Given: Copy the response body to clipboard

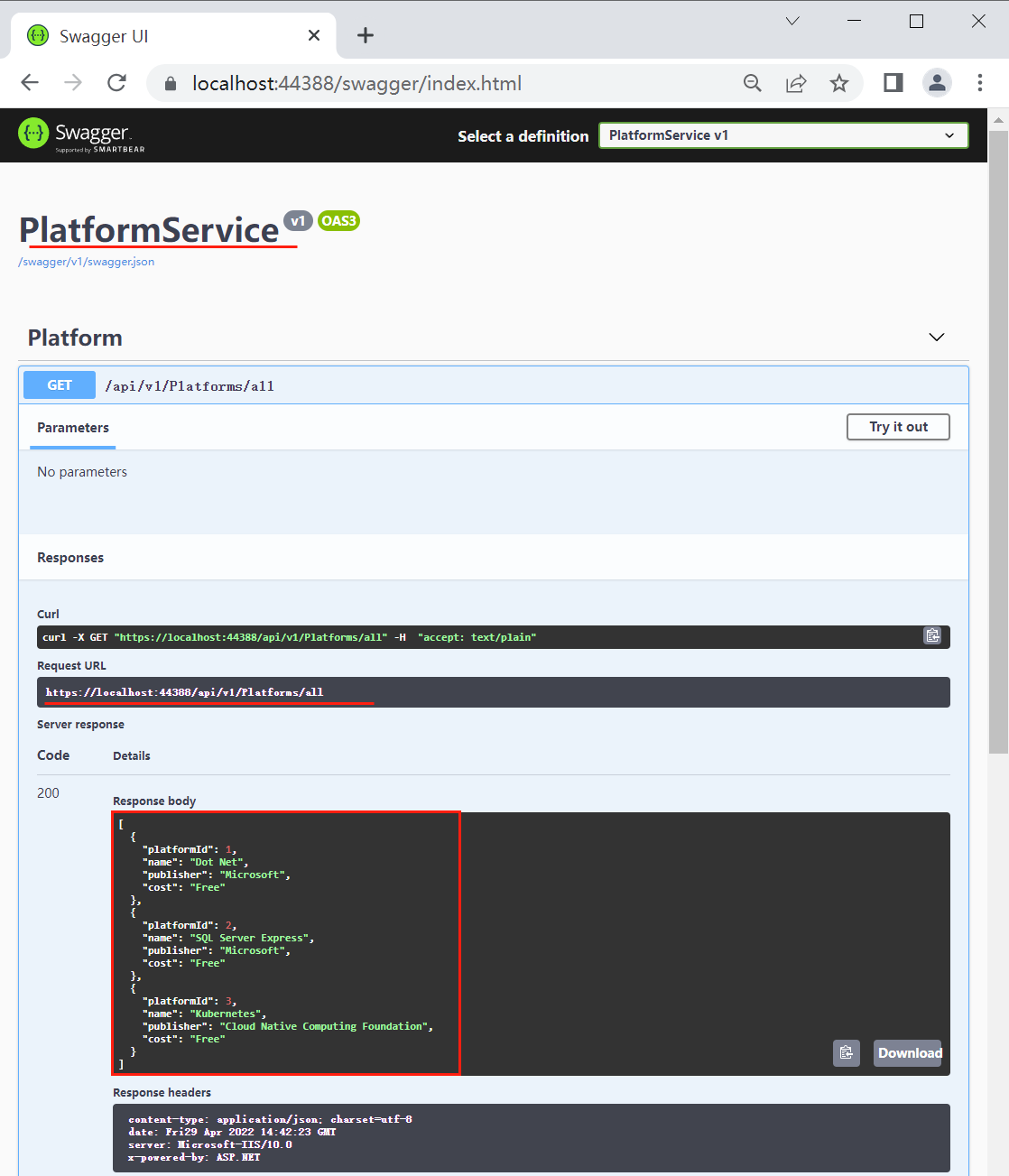Looking at the screenshot, I should pyautogui.click(x=846, y=1053).
